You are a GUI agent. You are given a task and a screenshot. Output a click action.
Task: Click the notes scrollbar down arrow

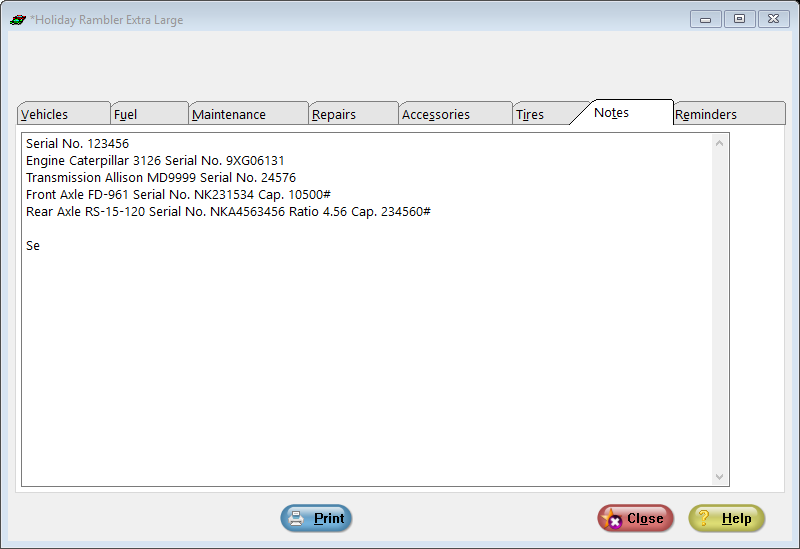click(x=719, y=477)
